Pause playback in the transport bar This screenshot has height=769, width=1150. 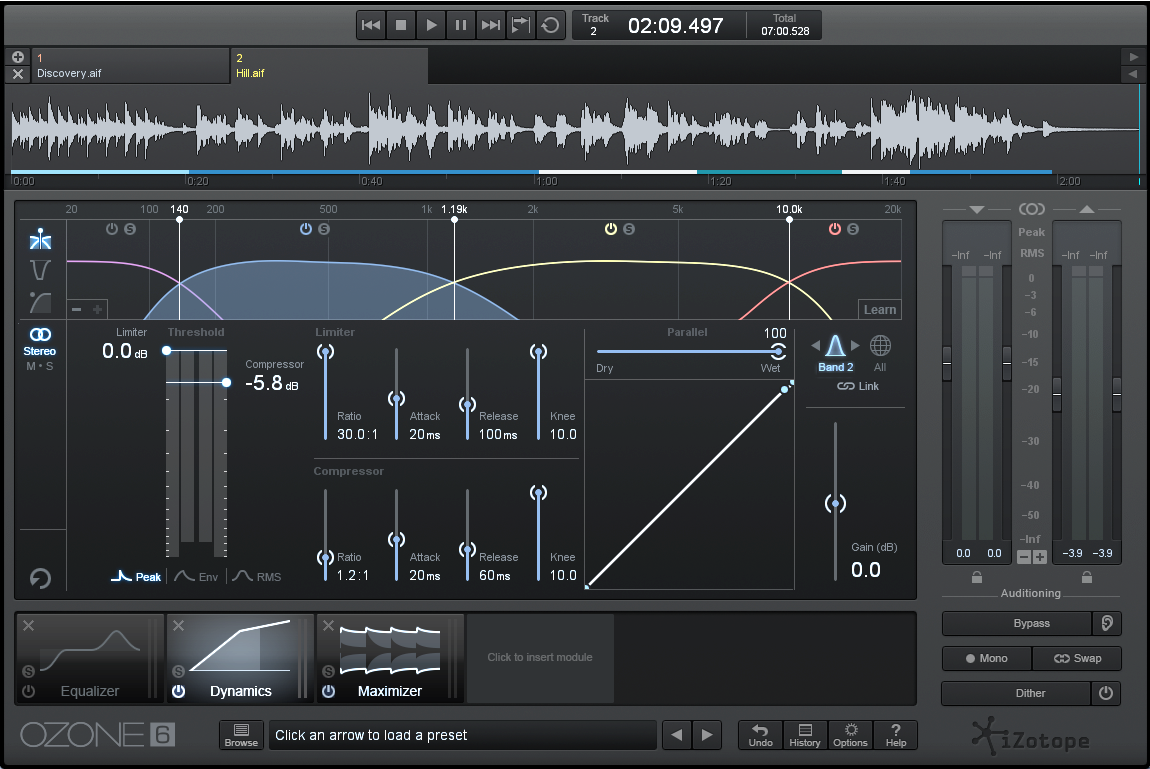click(x=461, y=25)
